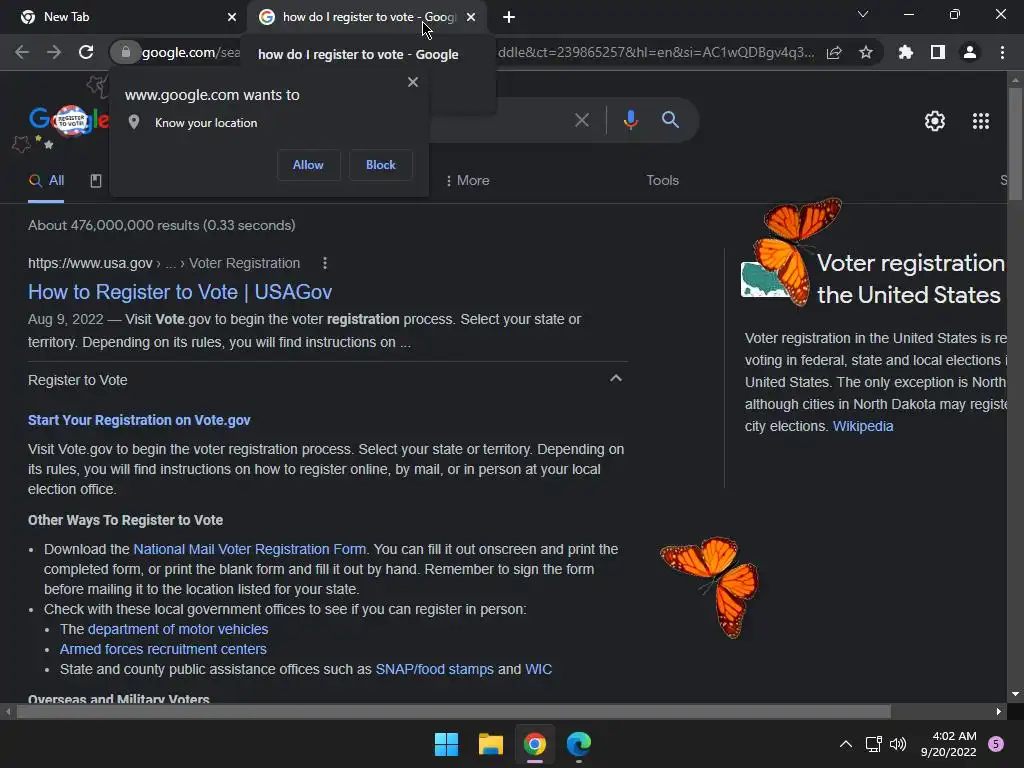Image resolution: width=1024 pixels, height=768 pixels.
Task: Open How to Register to Vote USAGov
Action: (180, 292)
